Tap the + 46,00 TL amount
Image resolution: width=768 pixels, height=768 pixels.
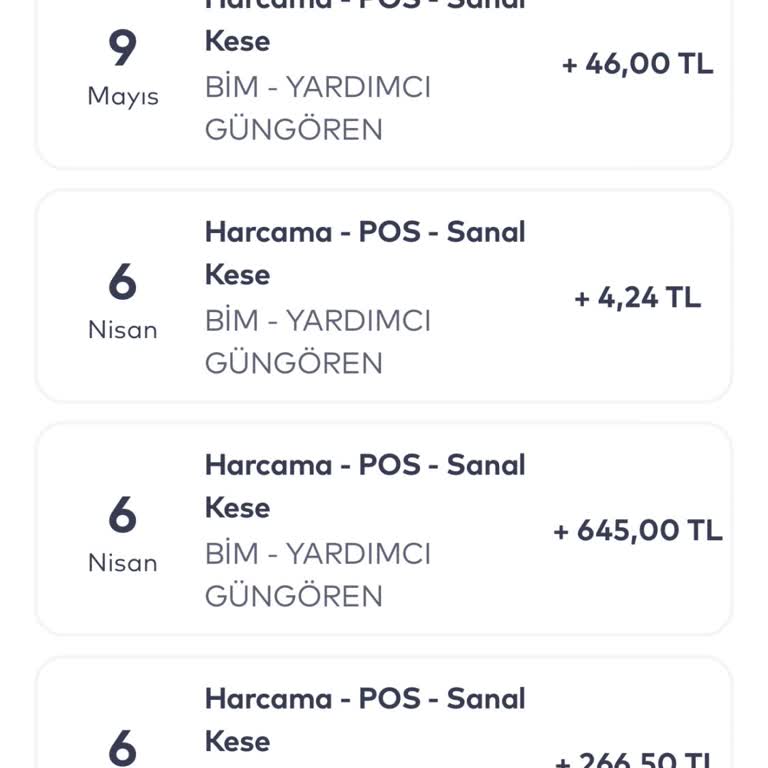(x=637, y=64)
